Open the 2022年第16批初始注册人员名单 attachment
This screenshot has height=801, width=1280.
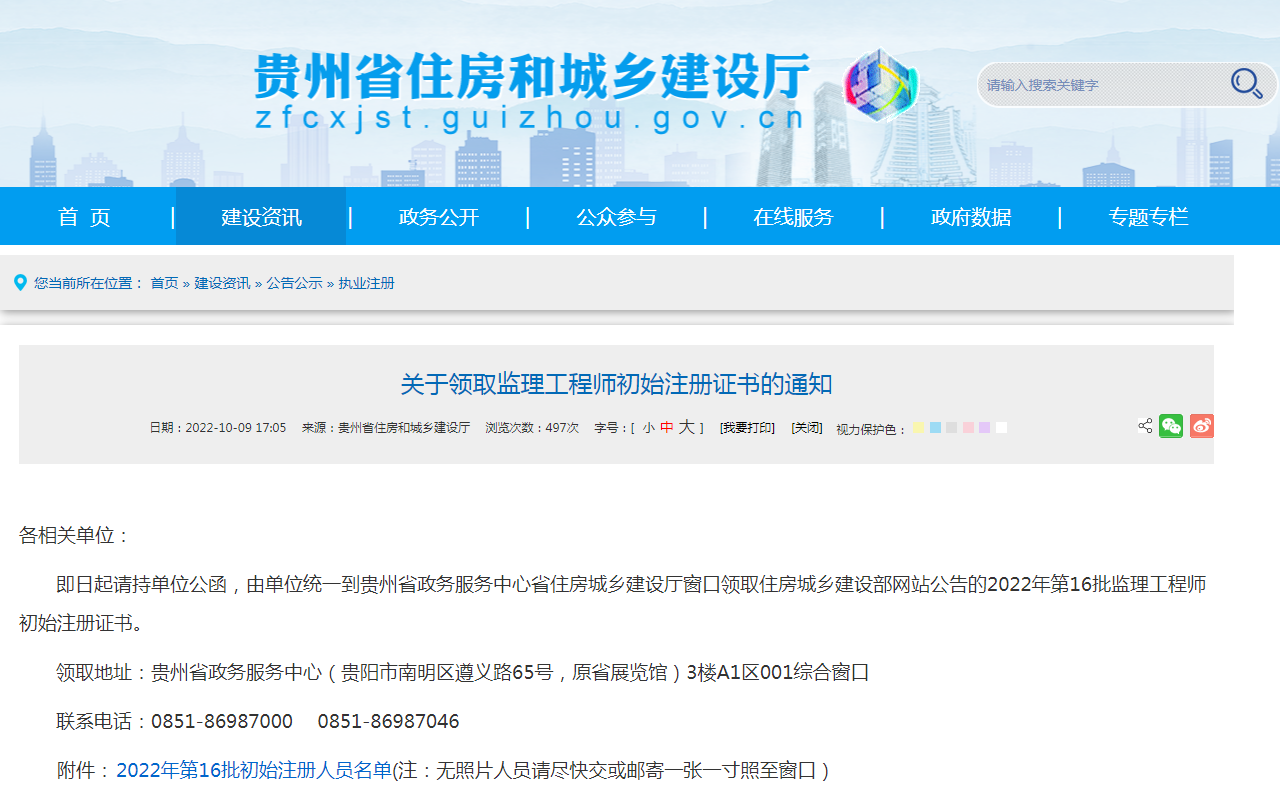point(253,770)
